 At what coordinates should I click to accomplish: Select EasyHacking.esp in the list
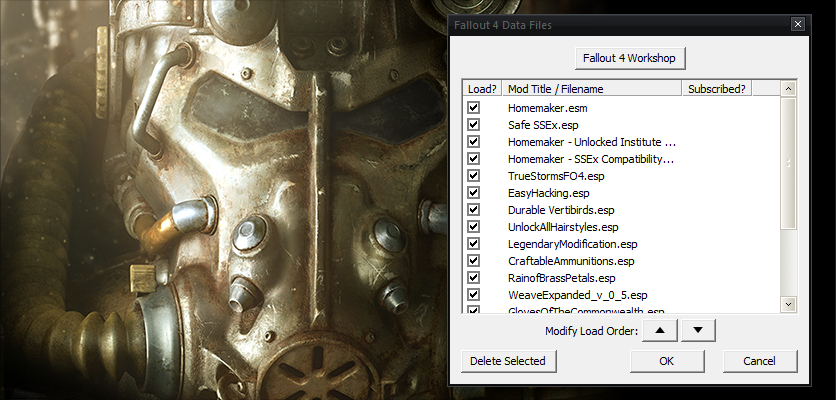[549, 194]
